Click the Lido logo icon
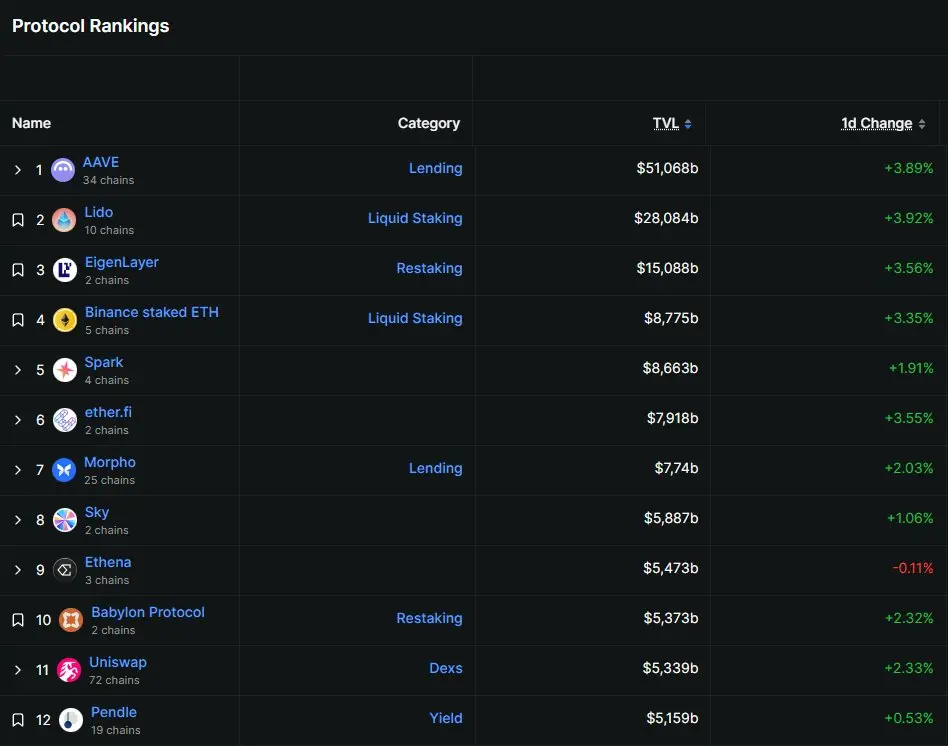The width and height of the screenshot is (948, 746). coord(64,220)
